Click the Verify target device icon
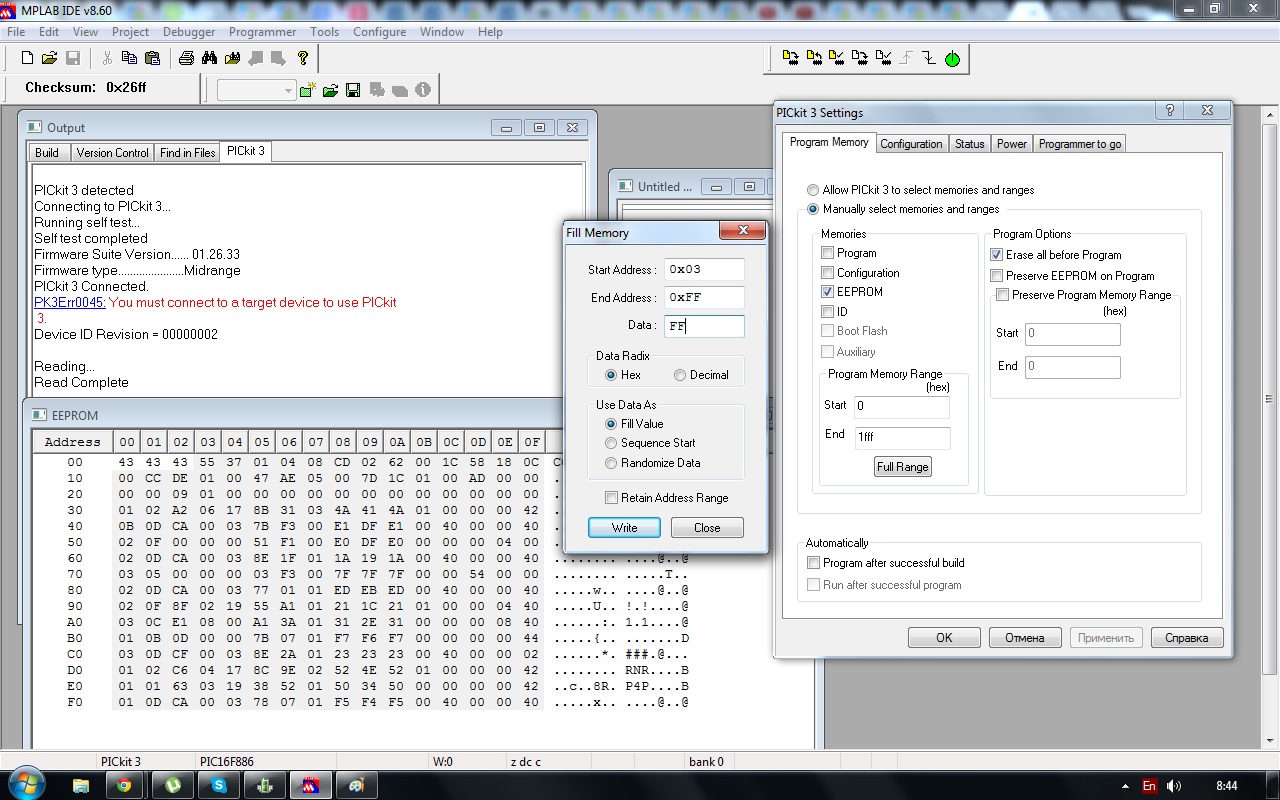 coord(836,58)
